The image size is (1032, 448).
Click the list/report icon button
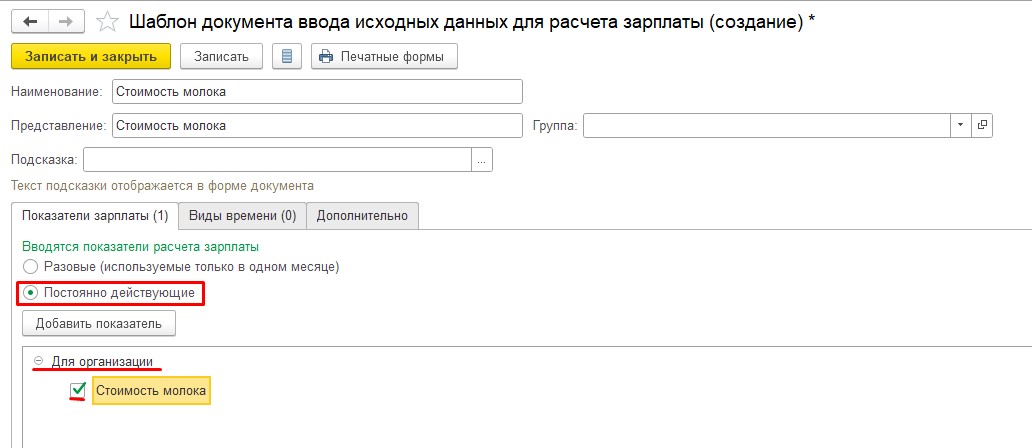(287, 56)
